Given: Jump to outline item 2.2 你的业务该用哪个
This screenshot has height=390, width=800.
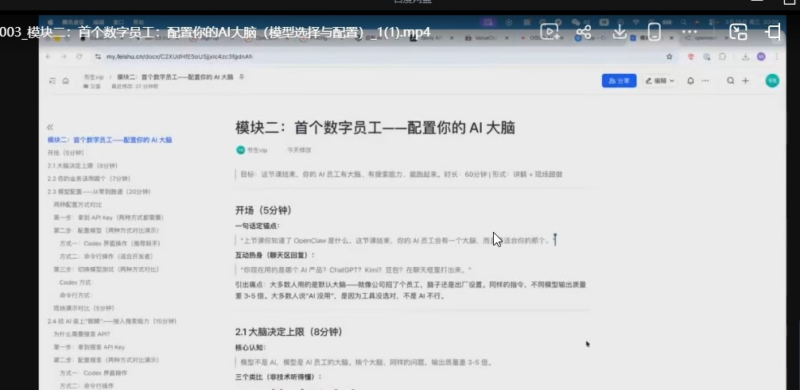Looking at the screenshot, I should (x=89, y=179).
